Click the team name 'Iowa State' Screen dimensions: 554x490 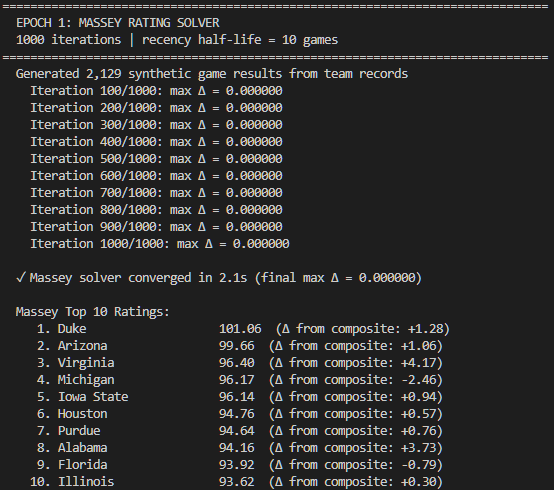[93, 397]
